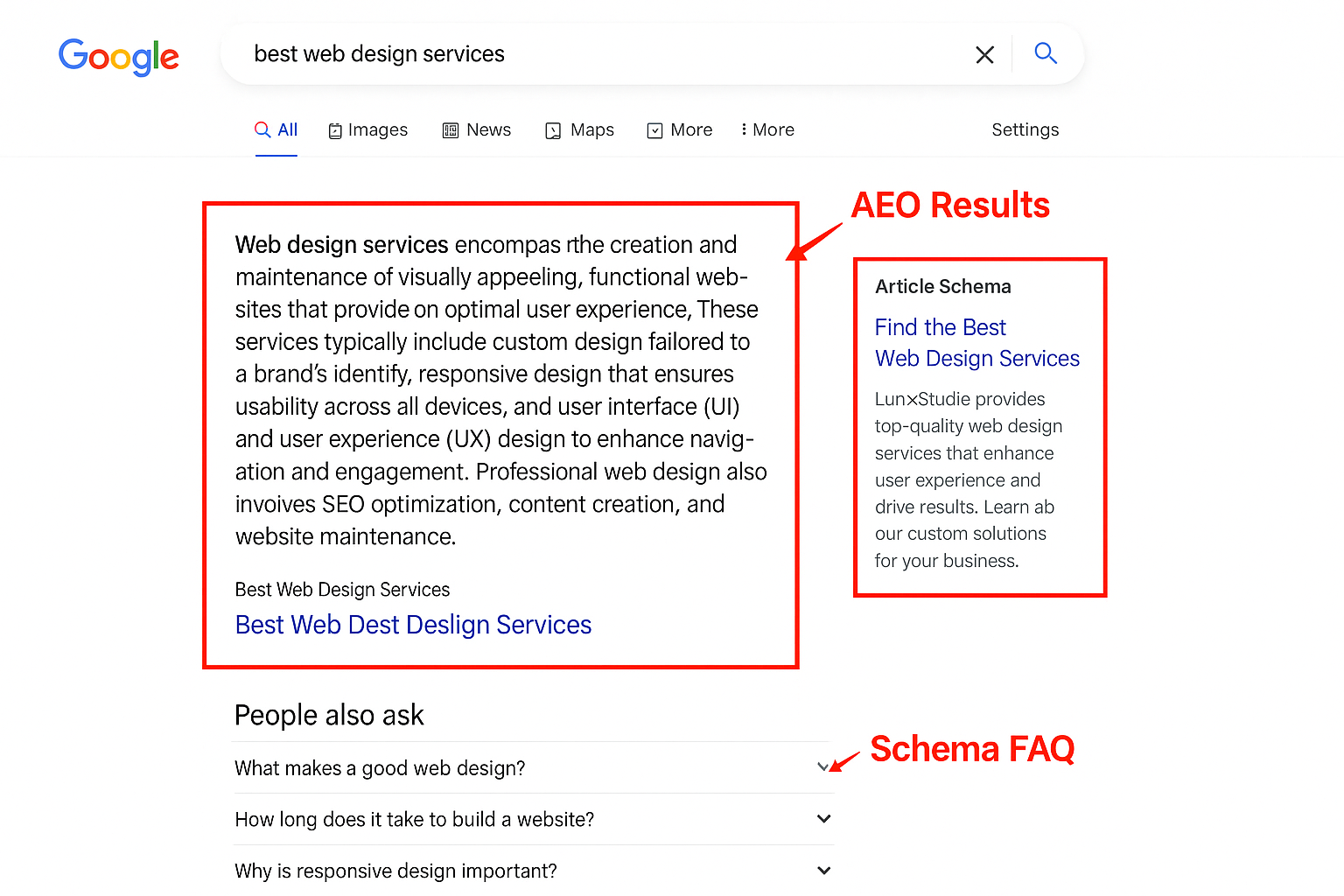1344x896 pixels.
Task: Click the Maps tab label
Action: coord(592,129)
